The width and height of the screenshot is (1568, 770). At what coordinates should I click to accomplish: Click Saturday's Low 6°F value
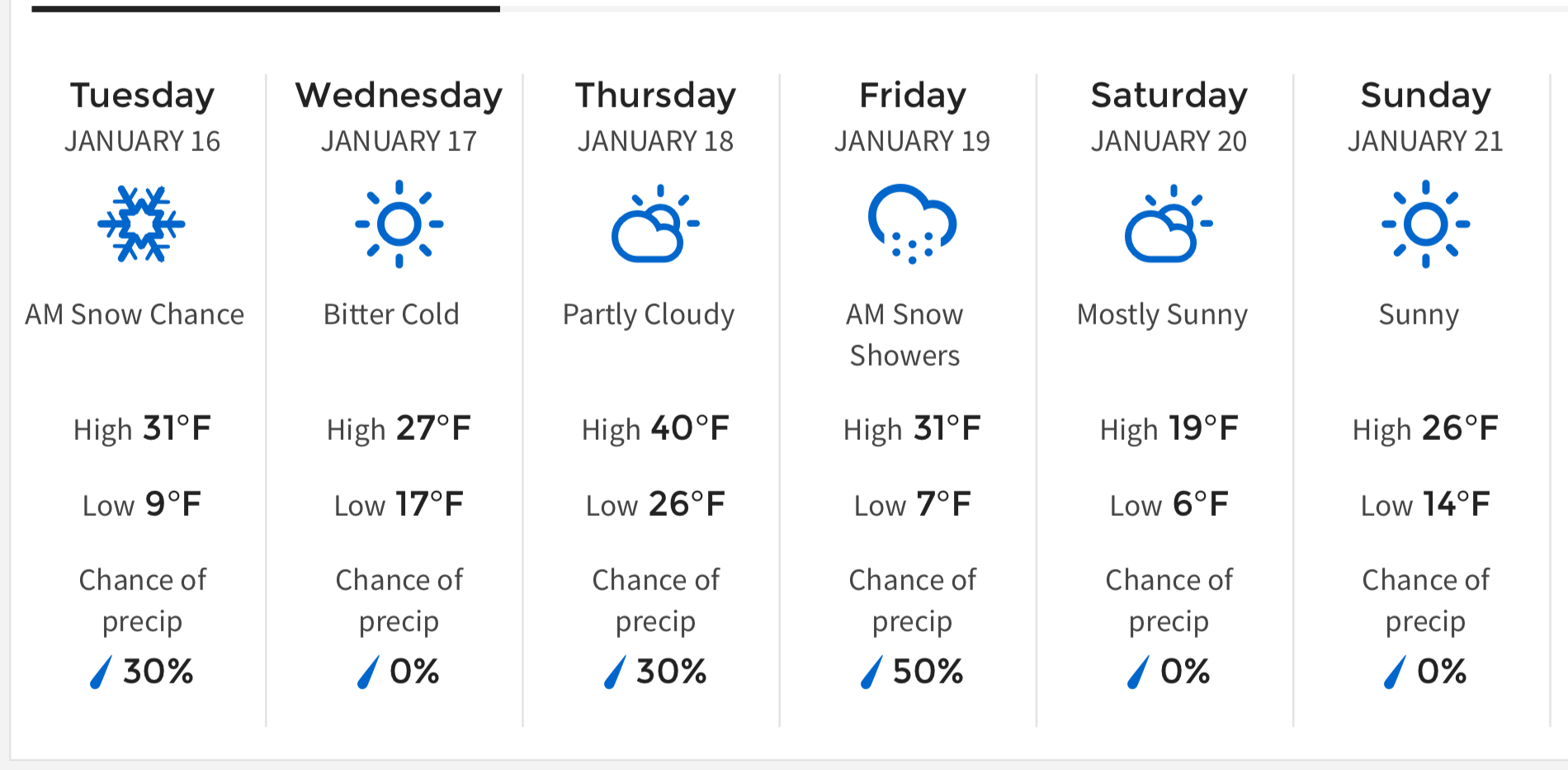1169,504
